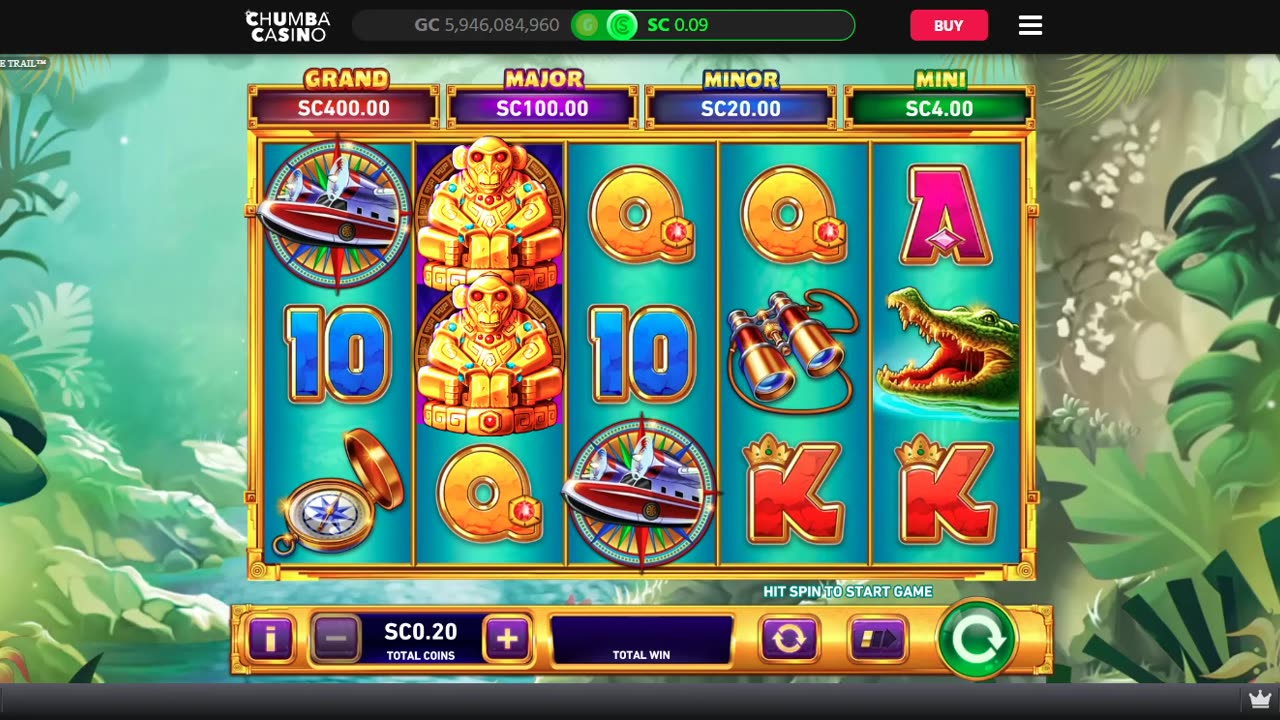Hit the green spin button

coord(976,638)
